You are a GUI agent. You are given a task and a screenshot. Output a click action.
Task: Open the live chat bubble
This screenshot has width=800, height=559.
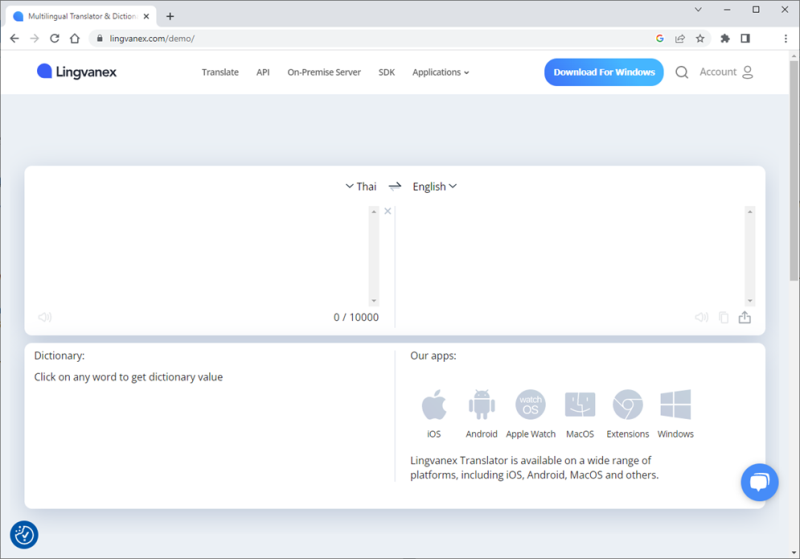pos(759,482)
